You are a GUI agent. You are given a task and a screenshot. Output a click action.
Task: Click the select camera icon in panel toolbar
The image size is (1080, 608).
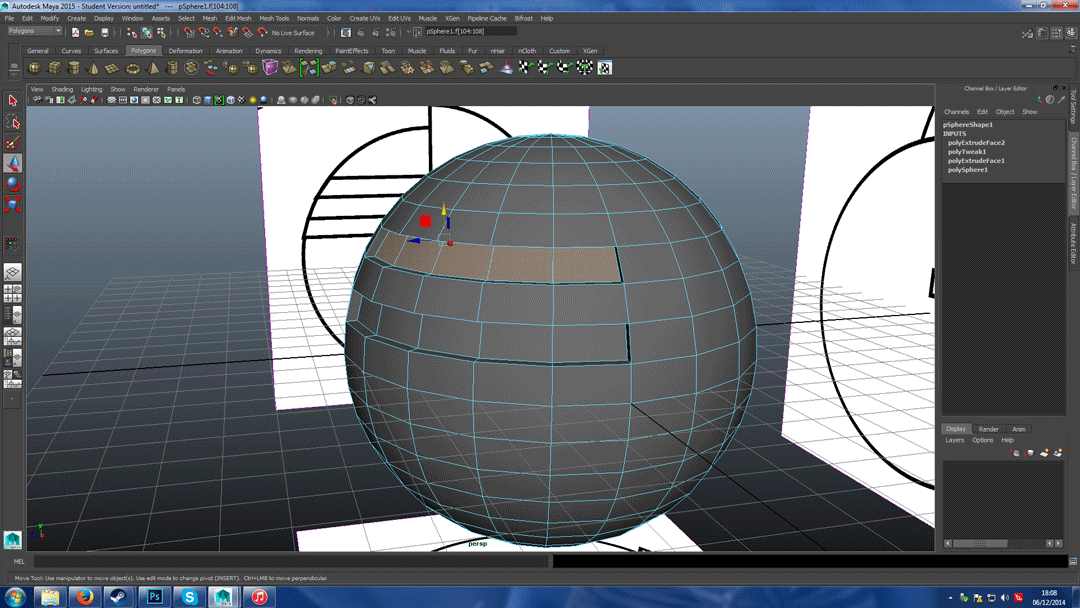pyautogui.click(x=37, y=100)
